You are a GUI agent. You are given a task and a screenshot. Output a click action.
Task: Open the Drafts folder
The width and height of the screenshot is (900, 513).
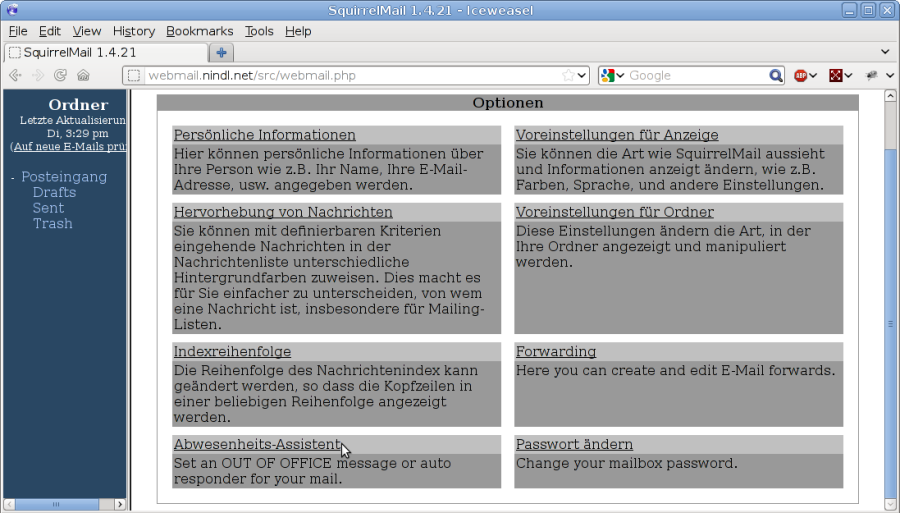tap(55, 192)
